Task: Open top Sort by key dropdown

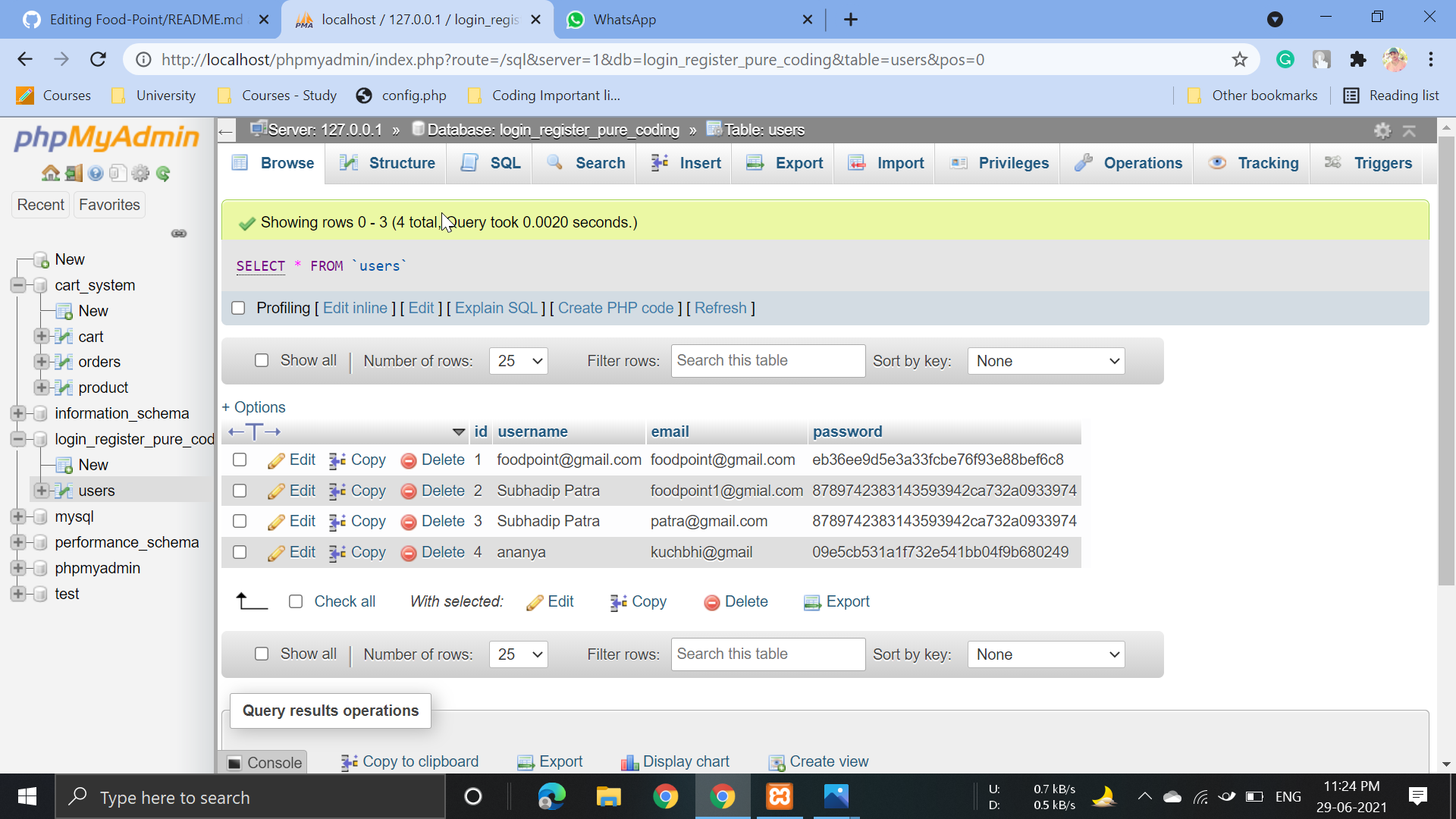Action: coord(1046,361)
